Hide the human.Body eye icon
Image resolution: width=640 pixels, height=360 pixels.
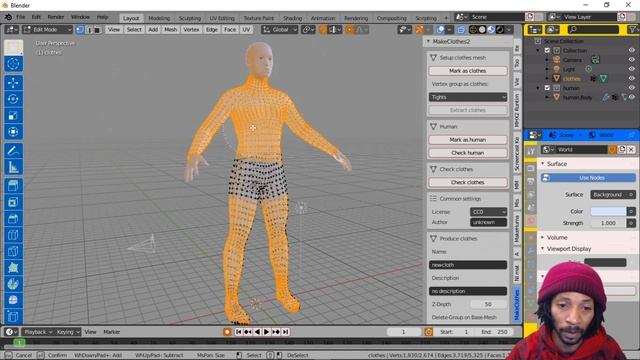[x=632, y=97]
